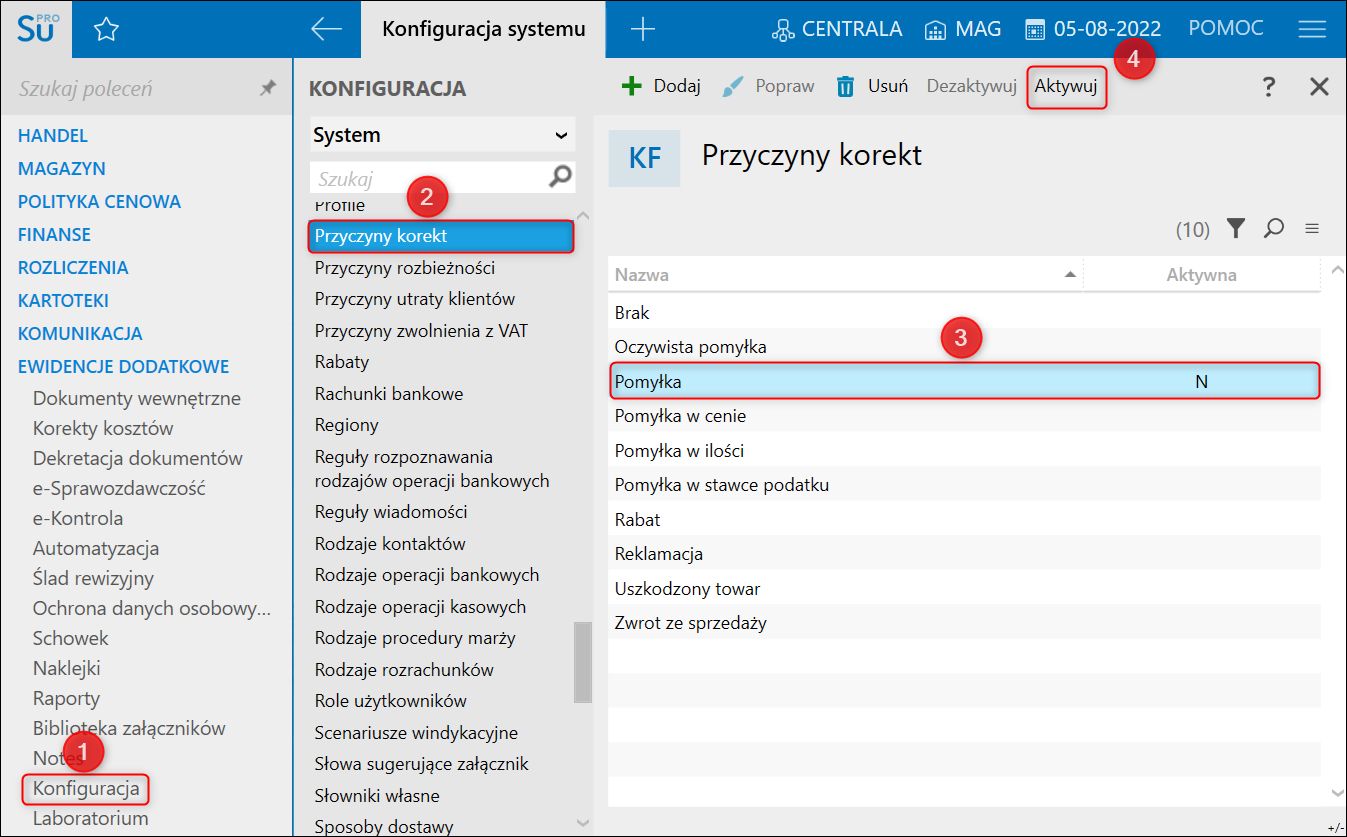Image resolution: width=1347 pixels, height=837 pixels.
Task: Select the Oczywista pomyłka row
Action: (965, 347)
